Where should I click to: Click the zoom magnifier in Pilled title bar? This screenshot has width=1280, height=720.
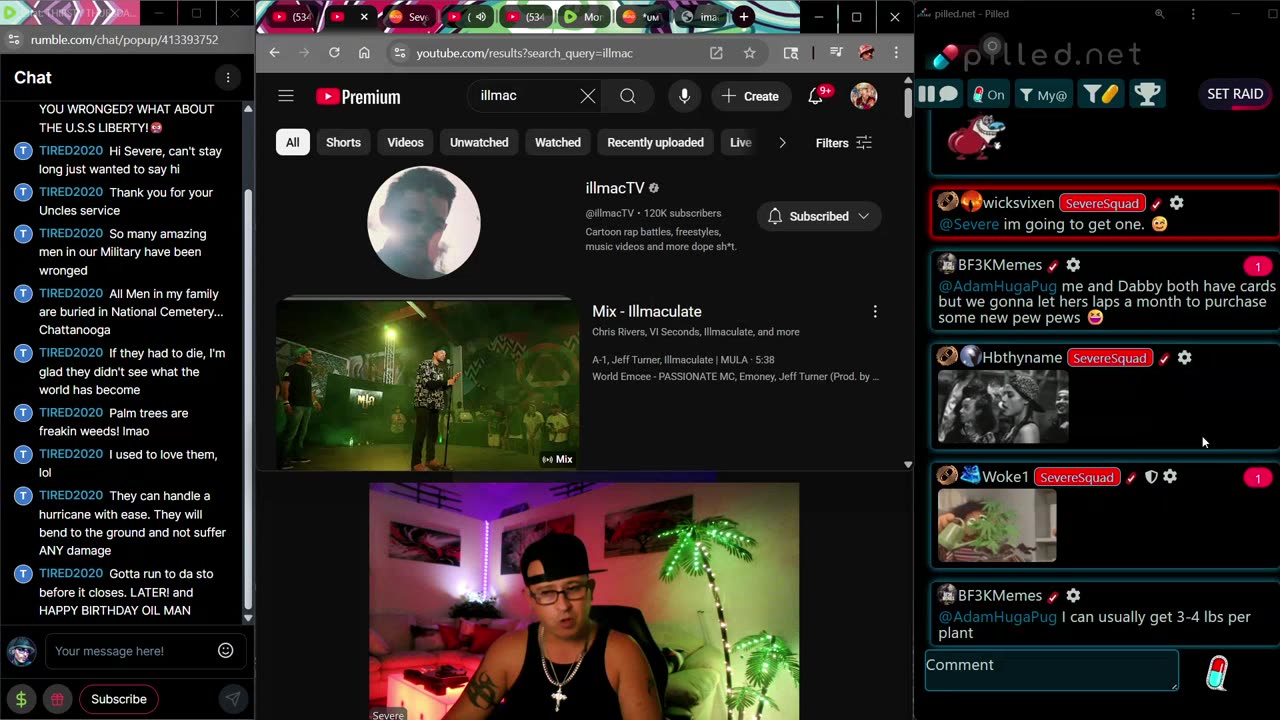pos(1159,14)
